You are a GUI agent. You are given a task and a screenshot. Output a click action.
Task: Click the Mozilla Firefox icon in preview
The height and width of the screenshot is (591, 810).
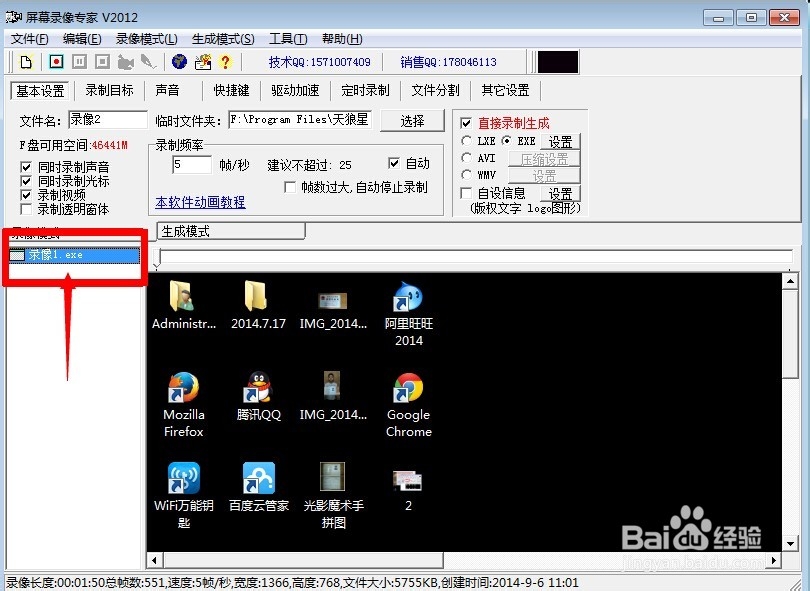point(183,388)
